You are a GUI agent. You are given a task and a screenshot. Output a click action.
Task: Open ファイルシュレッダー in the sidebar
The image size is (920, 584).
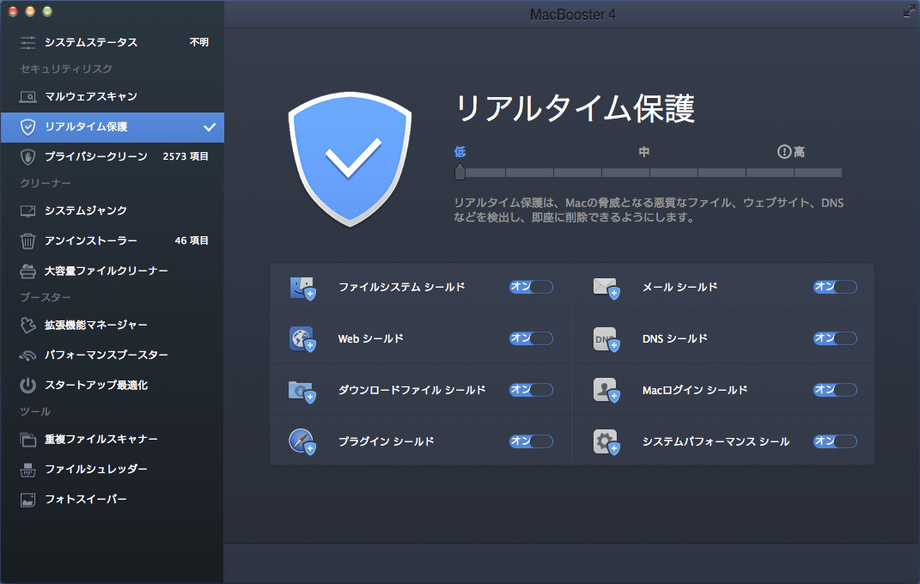pyautogui.click(x=112, y=470)
